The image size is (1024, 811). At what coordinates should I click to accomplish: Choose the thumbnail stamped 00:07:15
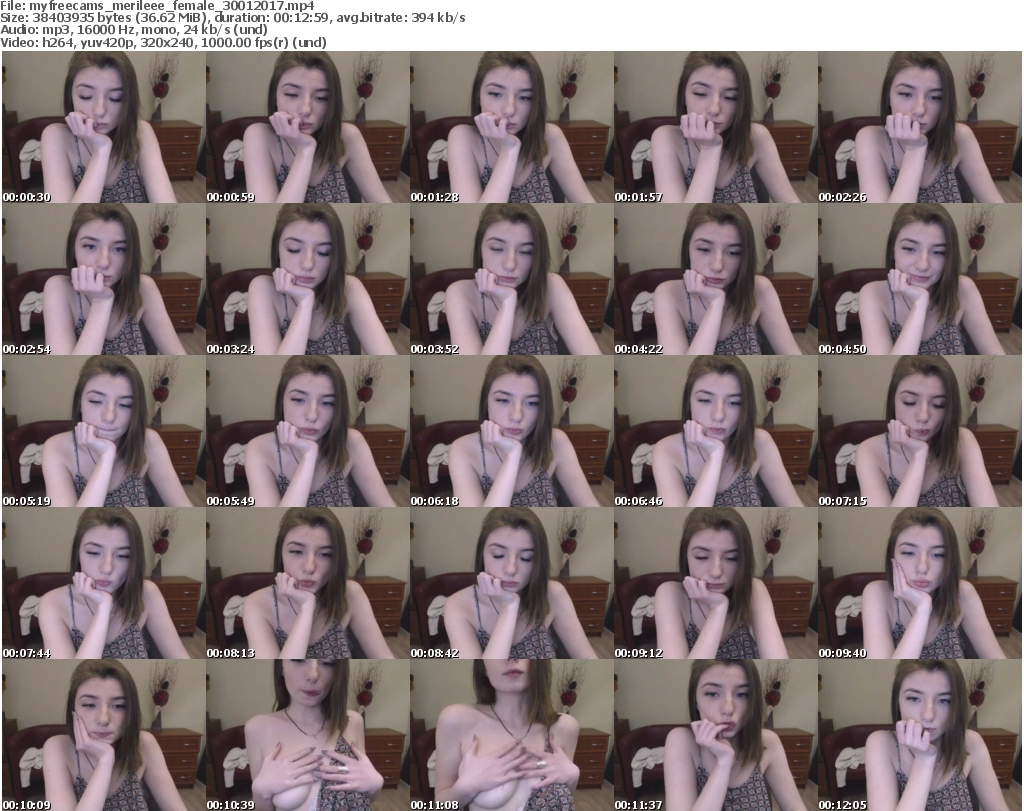920,432
